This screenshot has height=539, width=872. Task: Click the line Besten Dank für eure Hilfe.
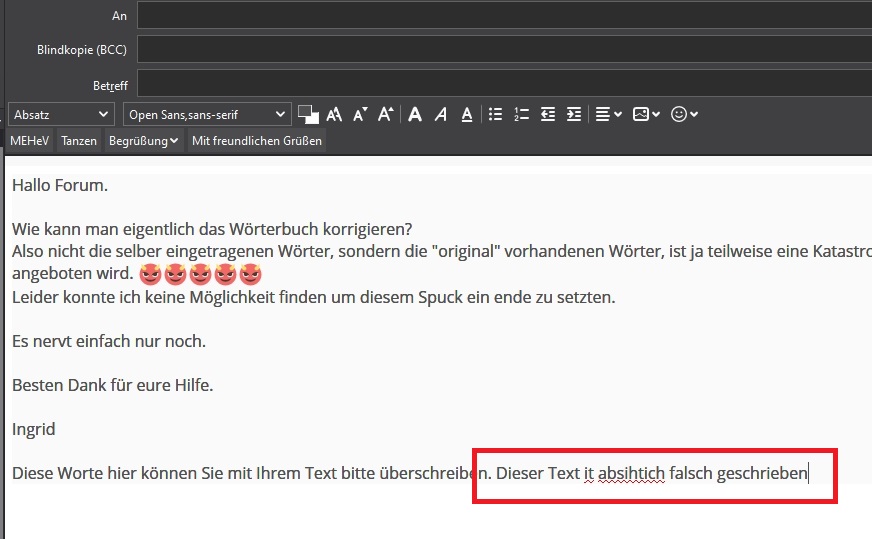(113, 385)
